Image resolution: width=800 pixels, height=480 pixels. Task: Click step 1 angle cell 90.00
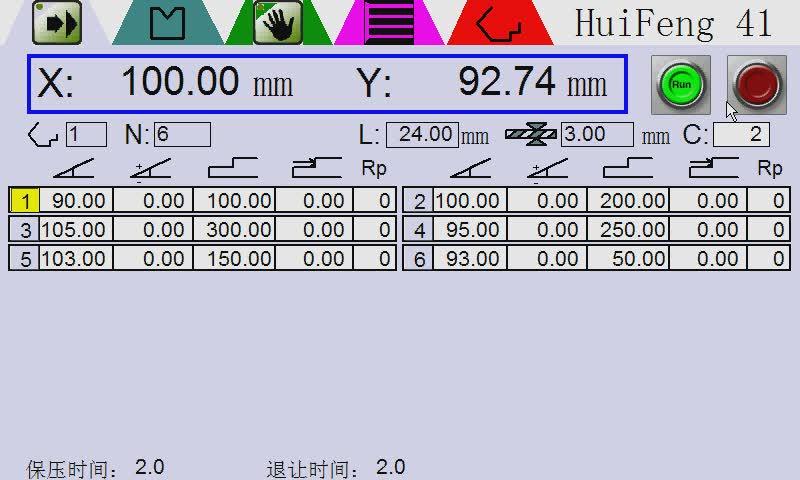click(x=76, y=200)
